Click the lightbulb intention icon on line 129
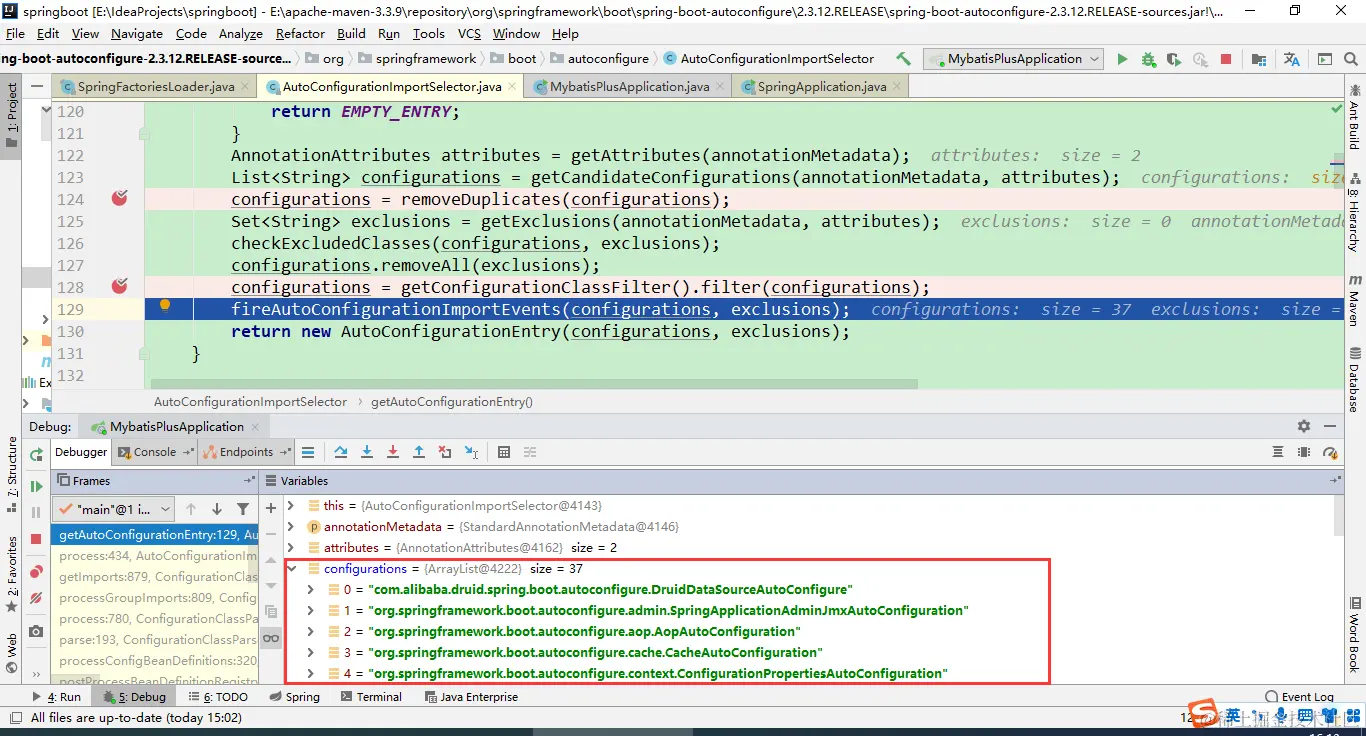This screenshot has height=736, width=1366. [166, 306]
